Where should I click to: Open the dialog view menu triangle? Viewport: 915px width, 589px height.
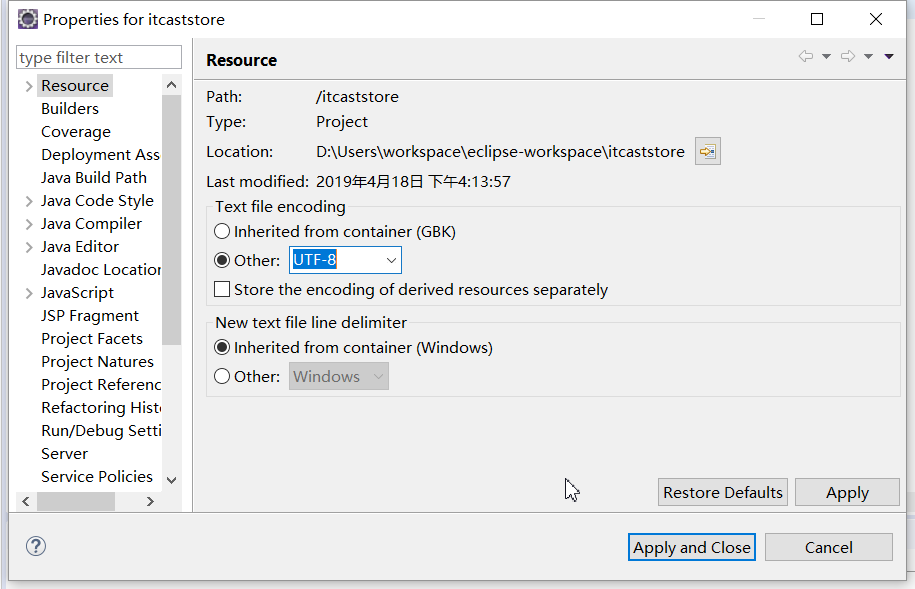click(x=889, y=57)
